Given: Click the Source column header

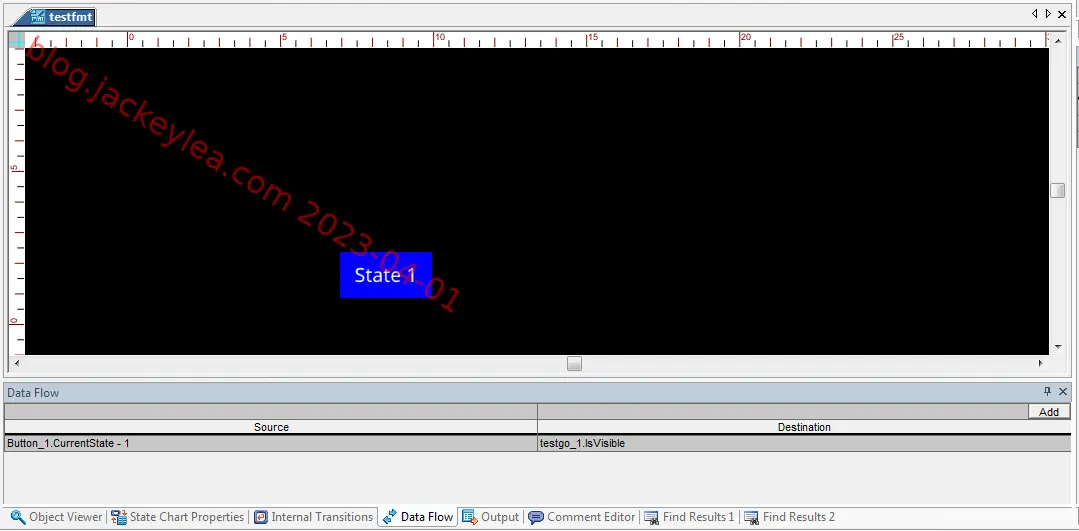Looking at the screenshot, I should [x=271, y=427].
